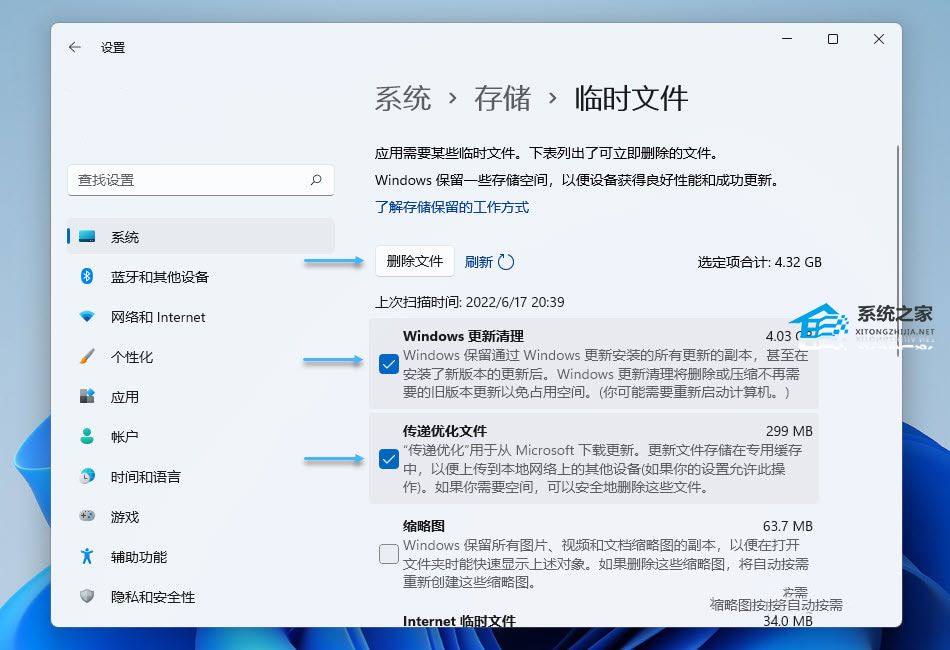Click the 帐户 person icon
The height and width of the screenshot is (650, 950).
pos(87,437)
